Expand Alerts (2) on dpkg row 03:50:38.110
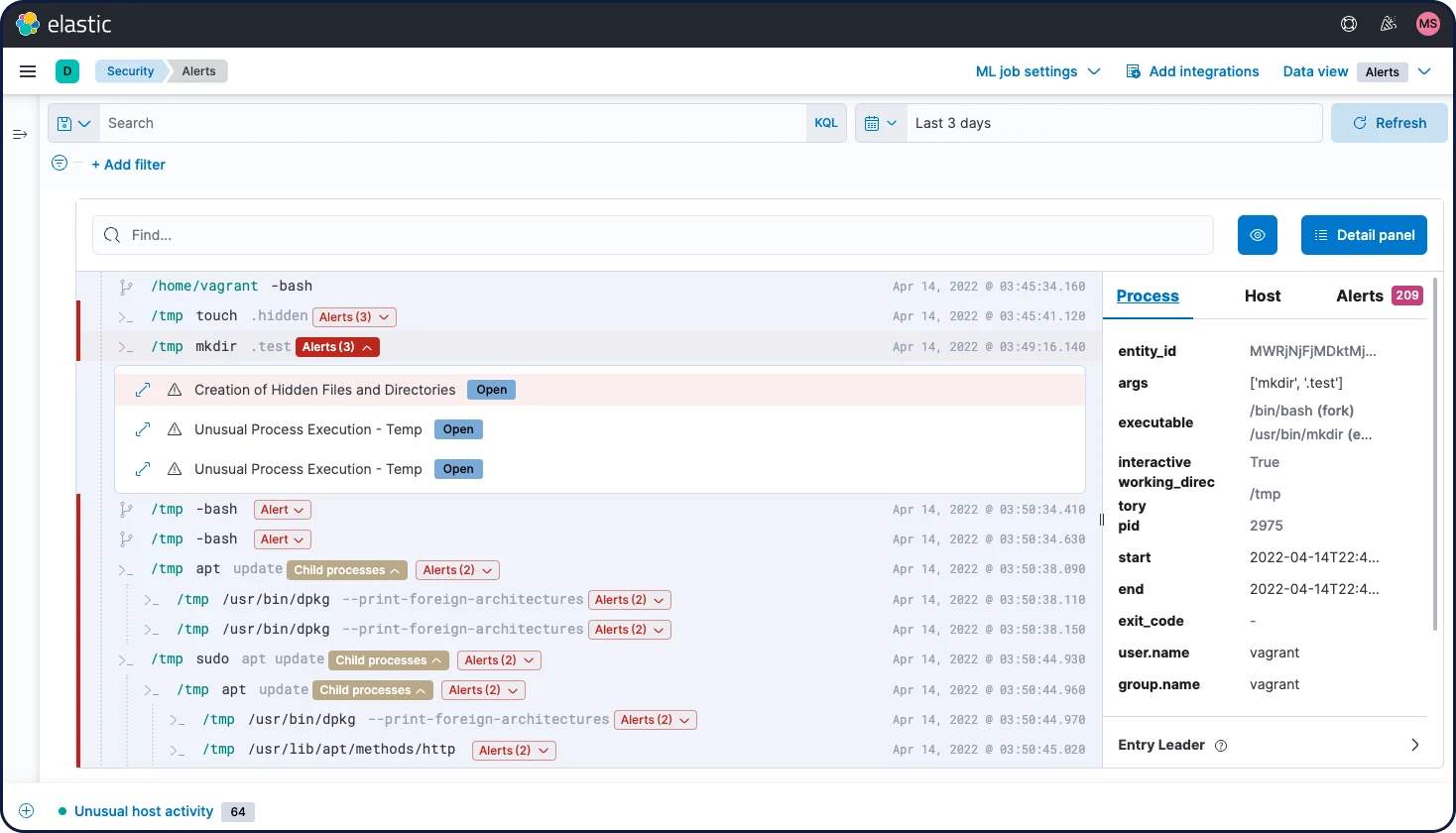Image resolution: width=1456 pixels, height=833 pixels. coord(630,600)
